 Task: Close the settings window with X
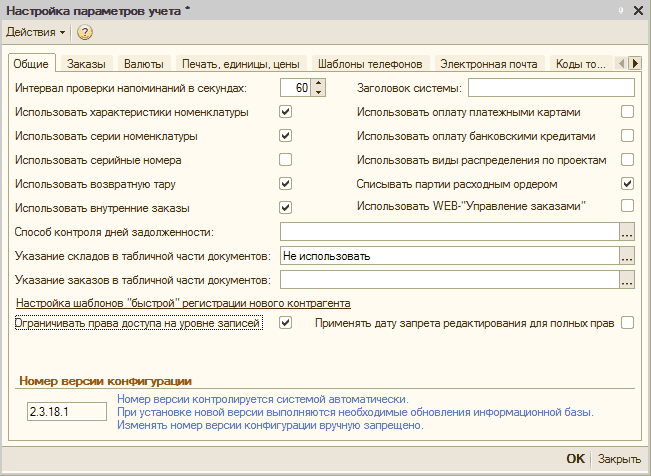pyautogui.click(x=639, y=9)
